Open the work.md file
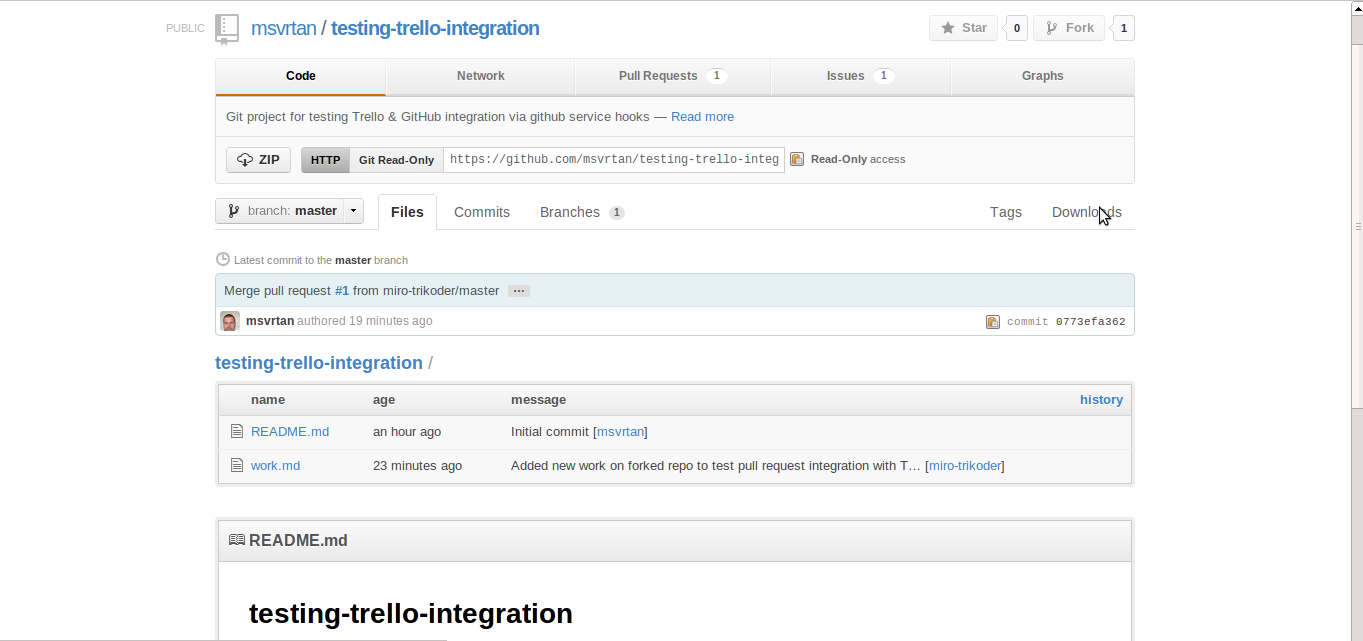 pyautogui.click(x=275, y=466)
